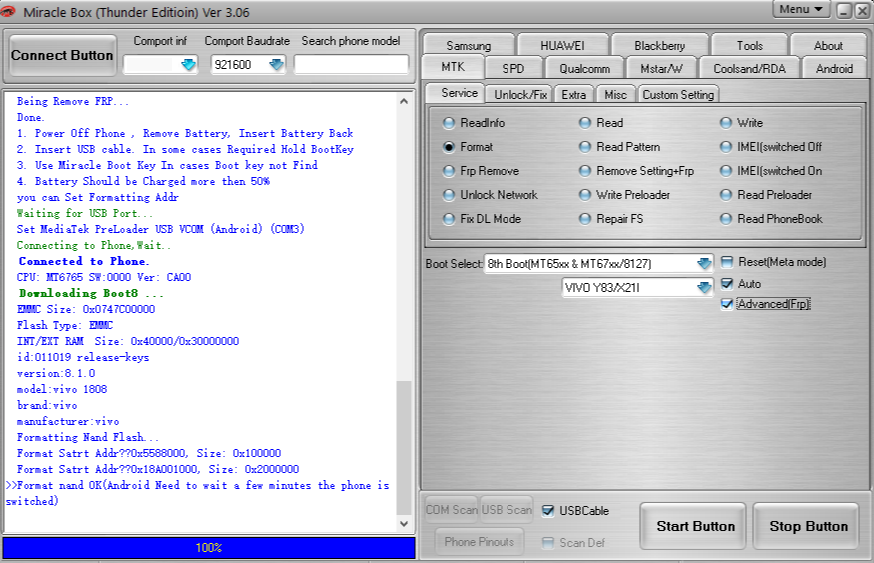Select the Qualcomm tab
874x563 pixels.
click(x=585, y=69)
